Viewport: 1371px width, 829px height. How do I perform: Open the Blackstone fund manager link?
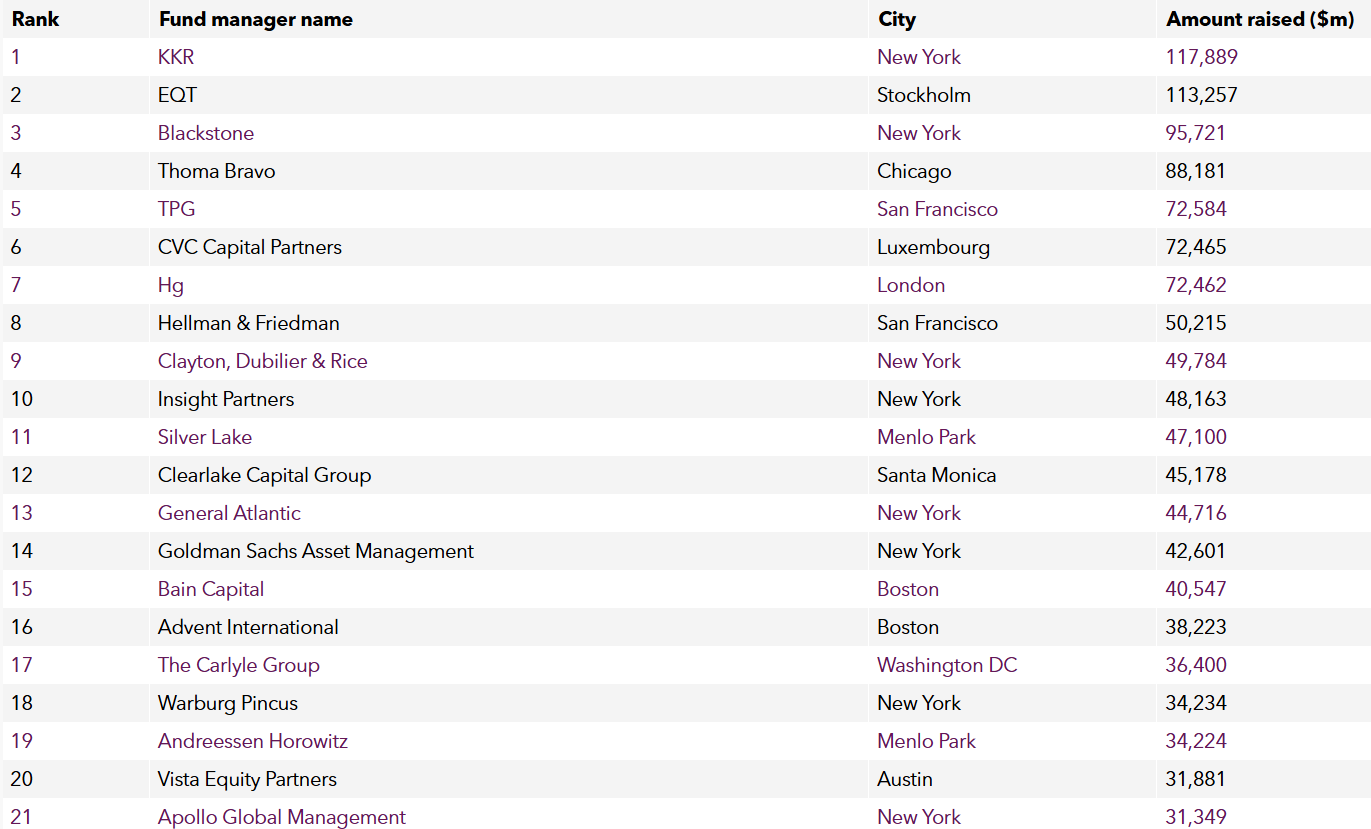(x=206, y=133)
